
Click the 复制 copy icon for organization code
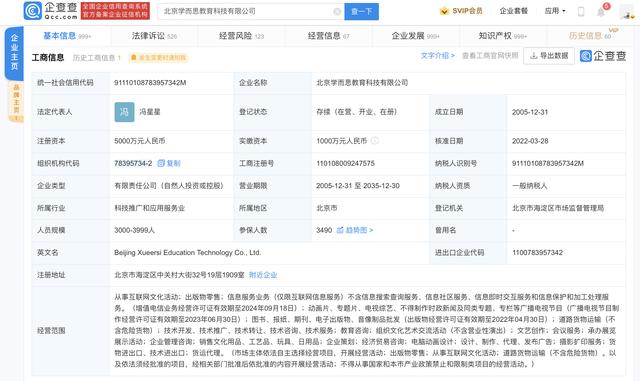click(169, 163)
